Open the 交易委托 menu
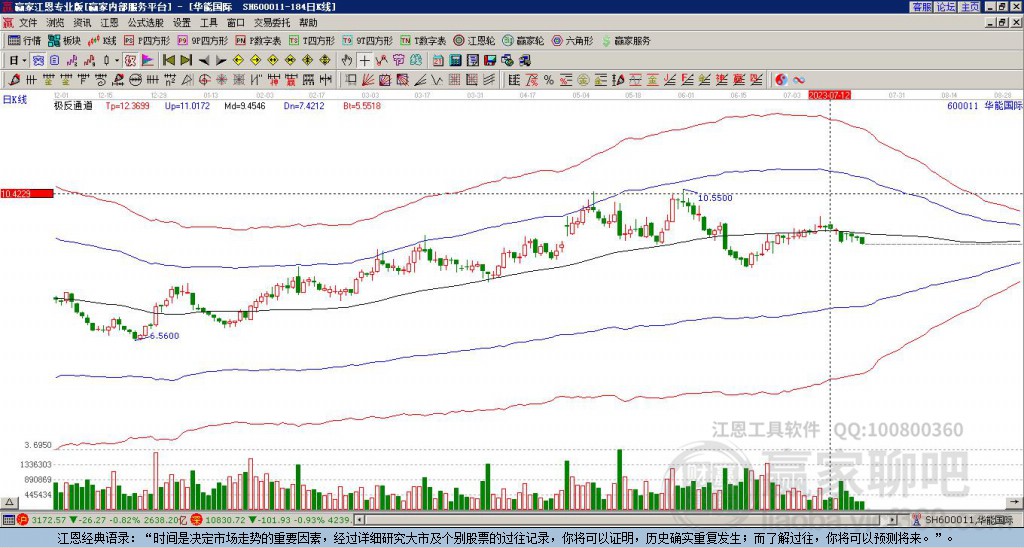 tap(272, 23)
